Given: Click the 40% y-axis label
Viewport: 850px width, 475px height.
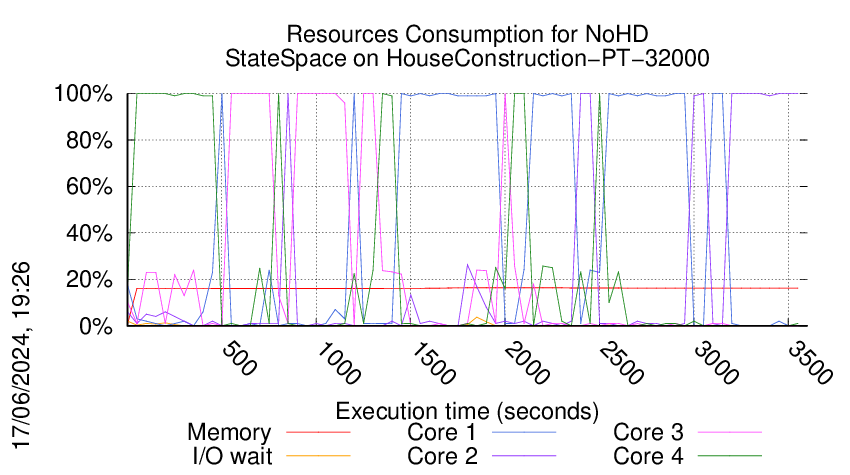Looking at the screenshot, I should pyautogui.click(x=89, y=234).
